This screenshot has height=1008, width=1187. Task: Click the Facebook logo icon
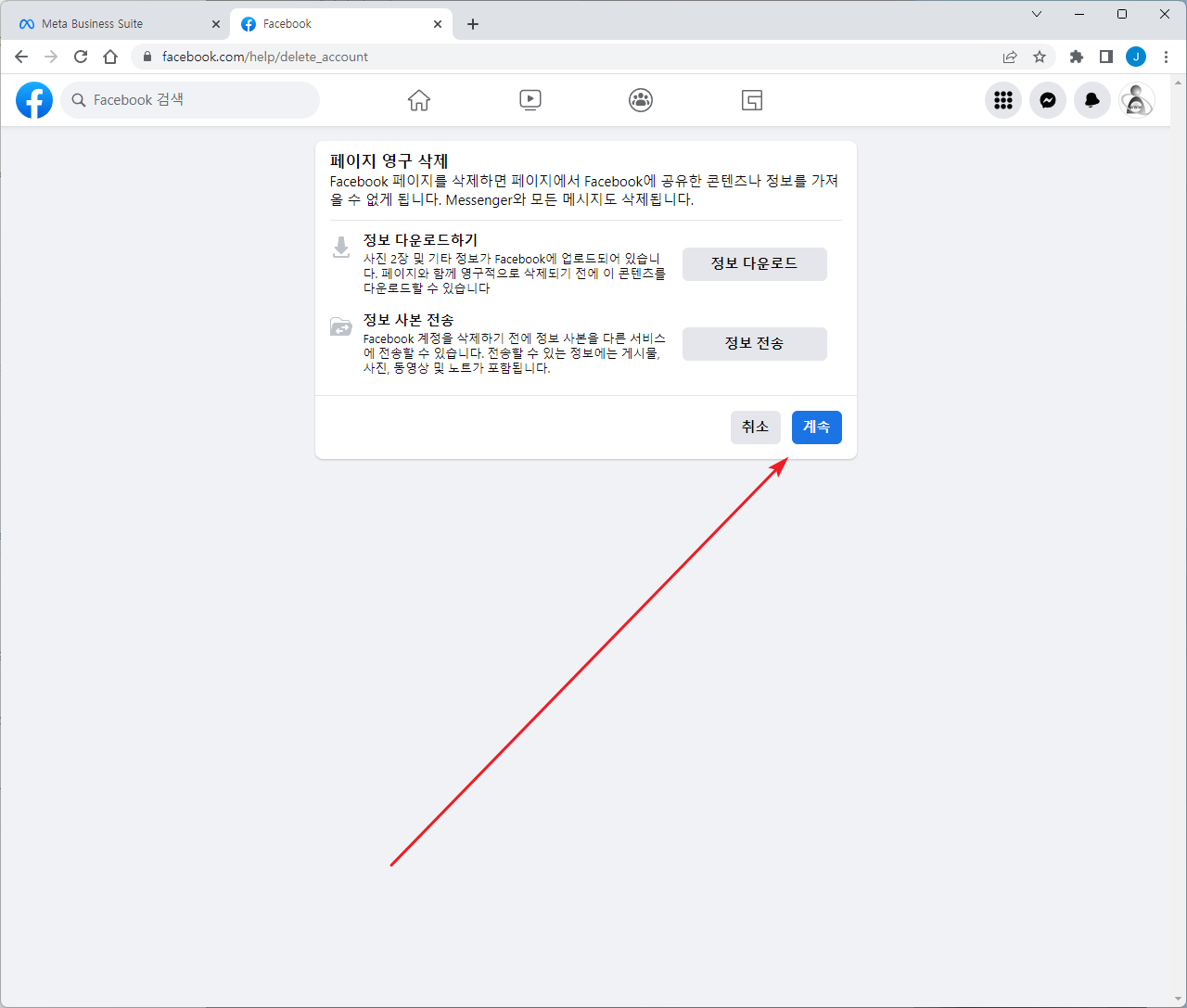pyautogui.click(x=34, y=100)
